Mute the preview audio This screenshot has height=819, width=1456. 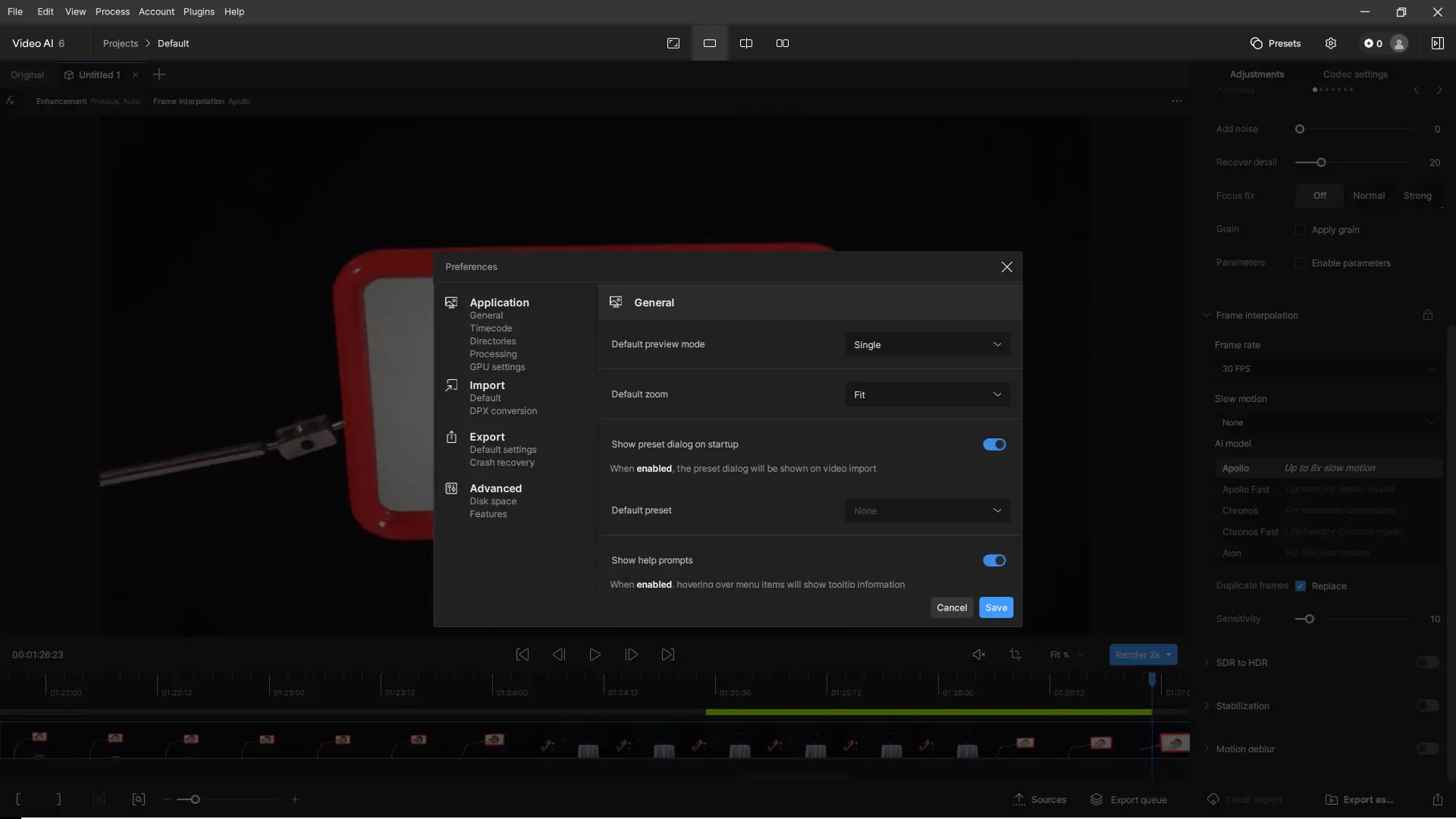pyautogui.click(x=979, y=654)
